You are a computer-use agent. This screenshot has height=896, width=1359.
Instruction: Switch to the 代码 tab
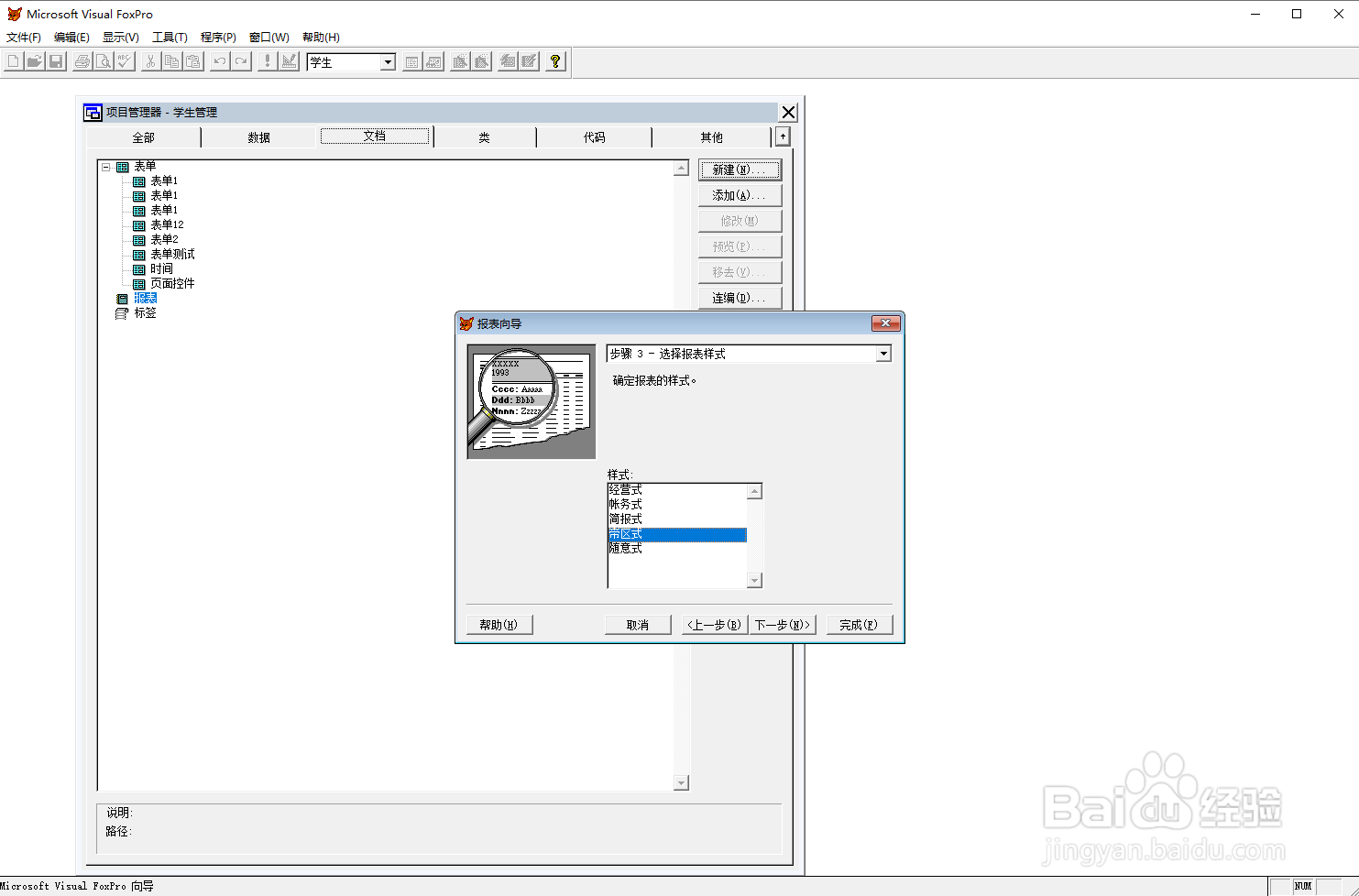[x=595, y=137]
